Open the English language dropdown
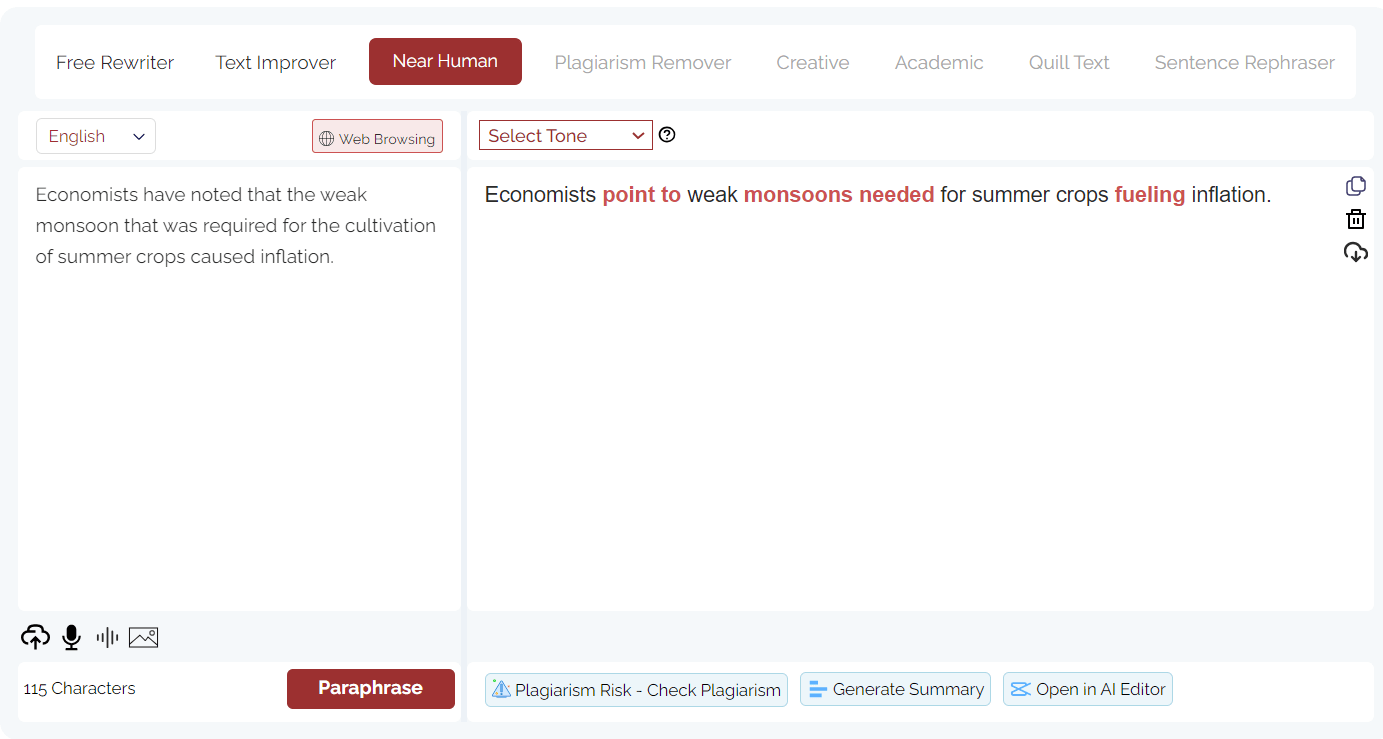1383x739 pixels. (95, 135)
